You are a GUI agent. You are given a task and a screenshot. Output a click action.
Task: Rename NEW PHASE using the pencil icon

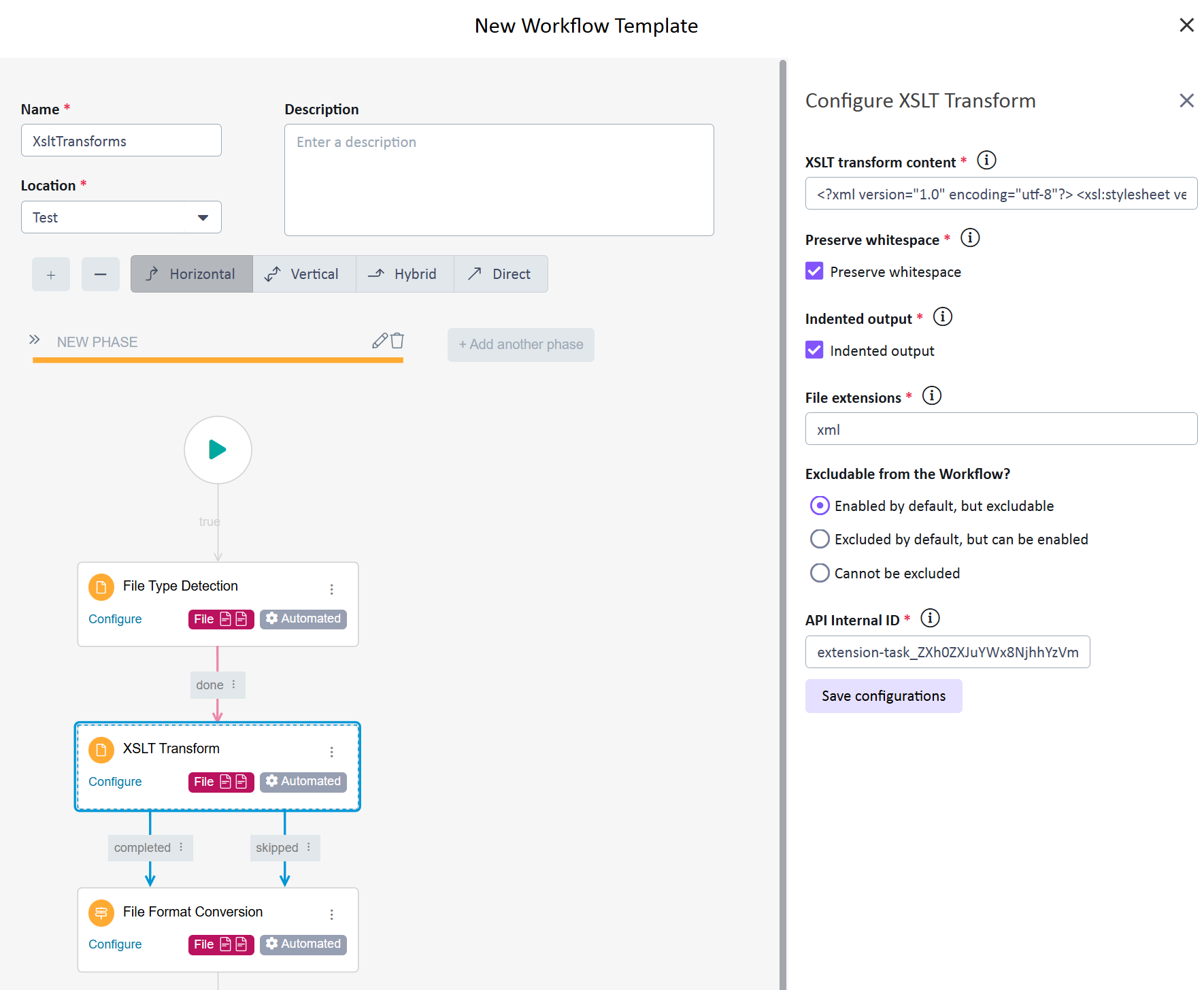(x=379, y=341)
